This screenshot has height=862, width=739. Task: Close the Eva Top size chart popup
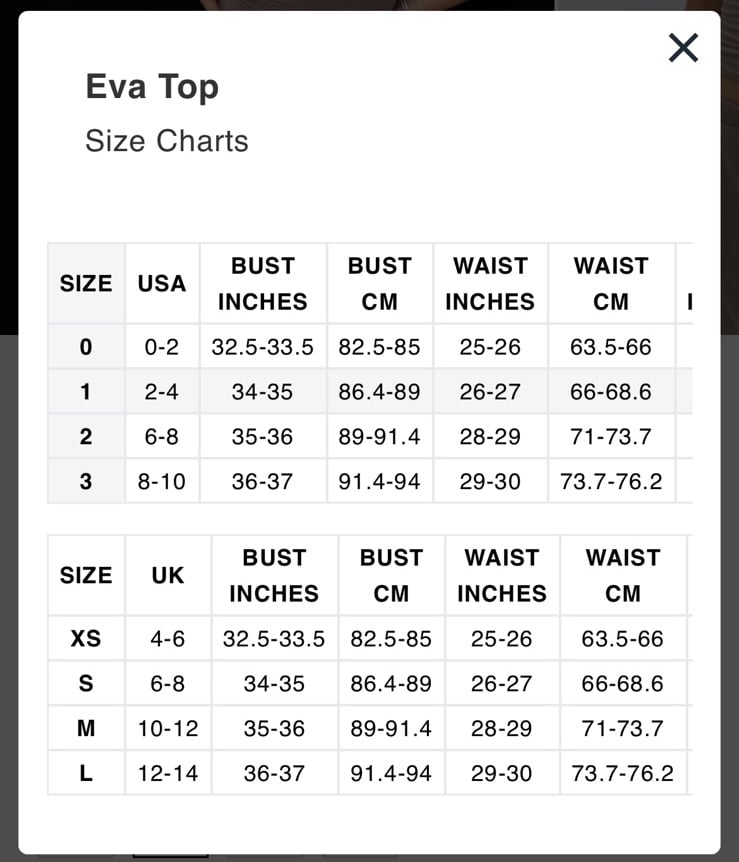[x=683, y=48]
